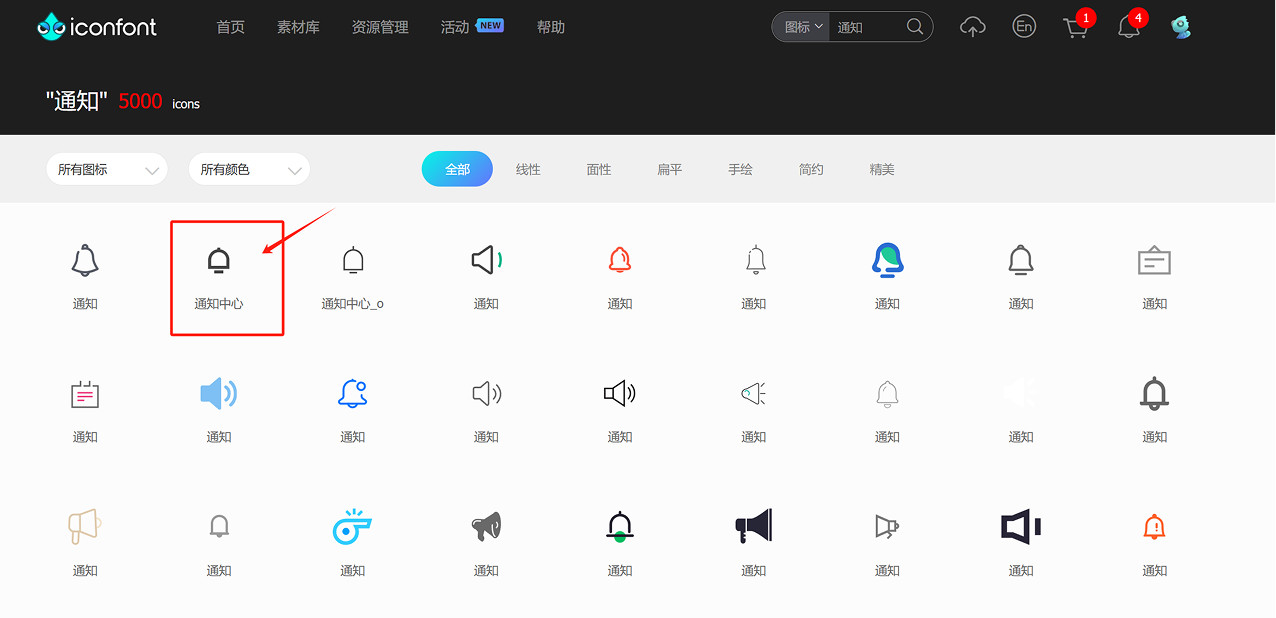Select the red bell 通知 icon in first row

[619, 259]
